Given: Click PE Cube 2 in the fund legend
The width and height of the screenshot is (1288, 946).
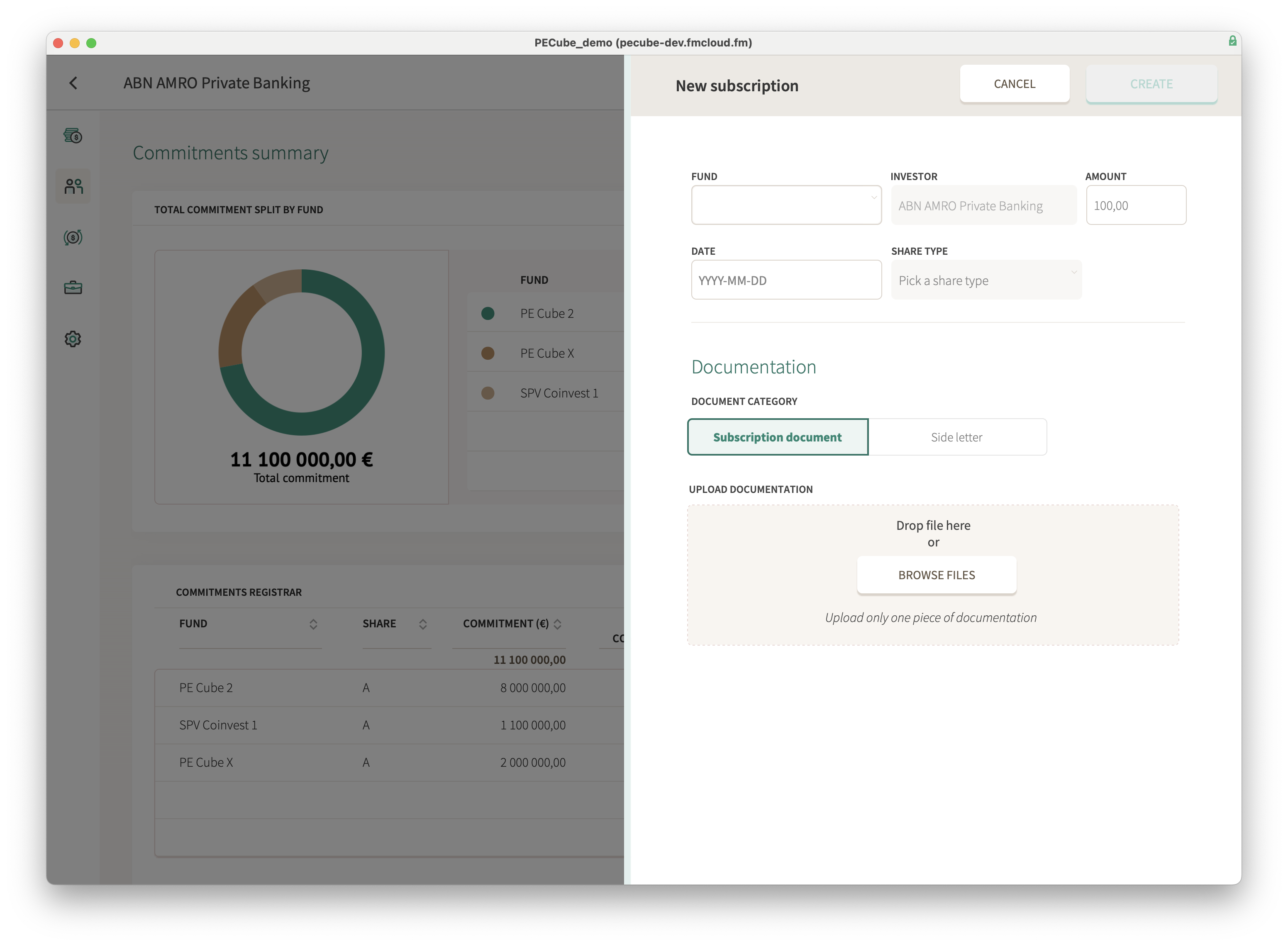Looking at the screenshot, I should click(546, 314).
